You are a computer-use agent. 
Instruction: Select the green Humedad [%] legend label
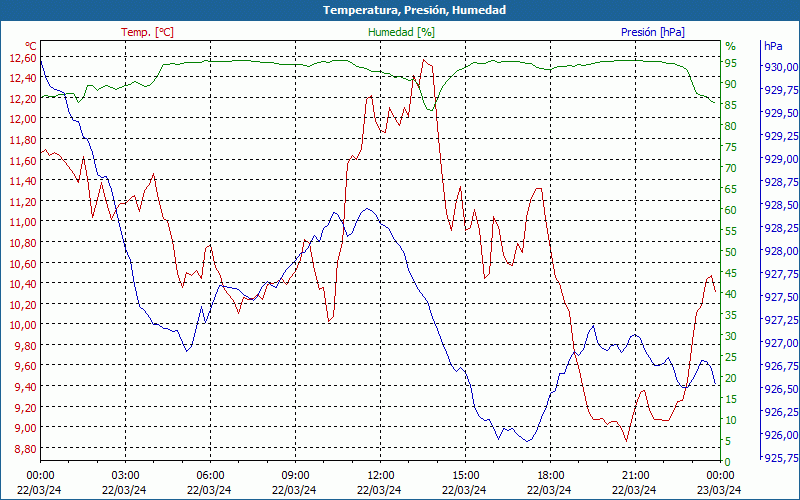click(x=401, y=32)
